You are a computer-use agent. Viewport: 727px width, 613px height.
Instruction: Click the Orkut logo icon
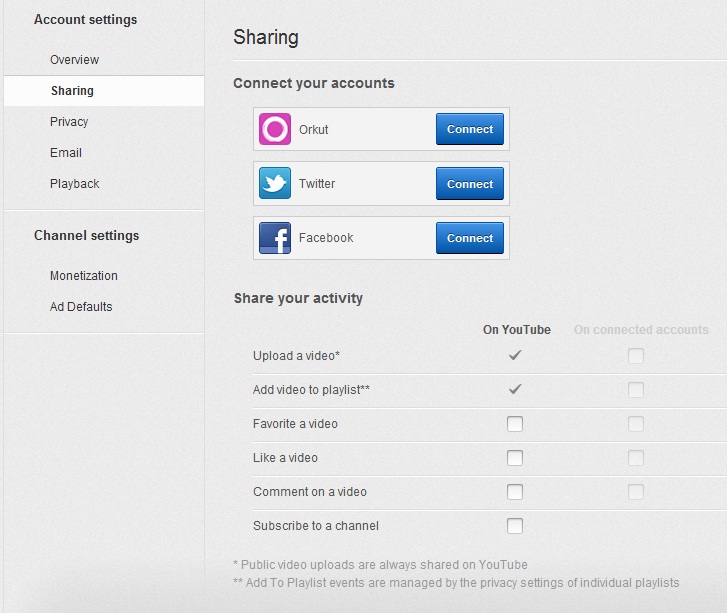click(x=275, y=130)
